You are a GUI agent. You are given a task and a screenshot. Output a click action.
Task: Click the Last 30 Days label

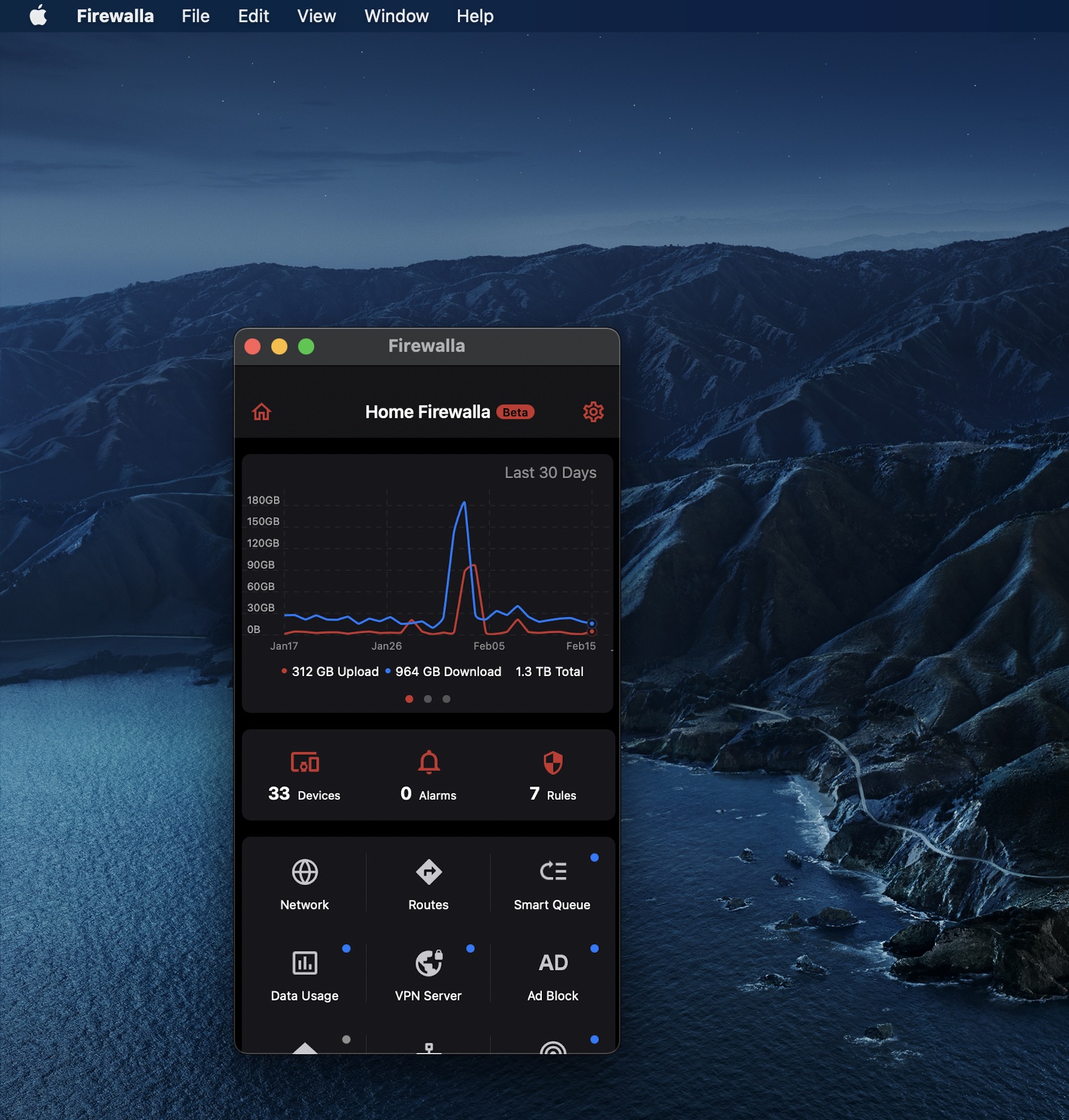tap(550, 473)
